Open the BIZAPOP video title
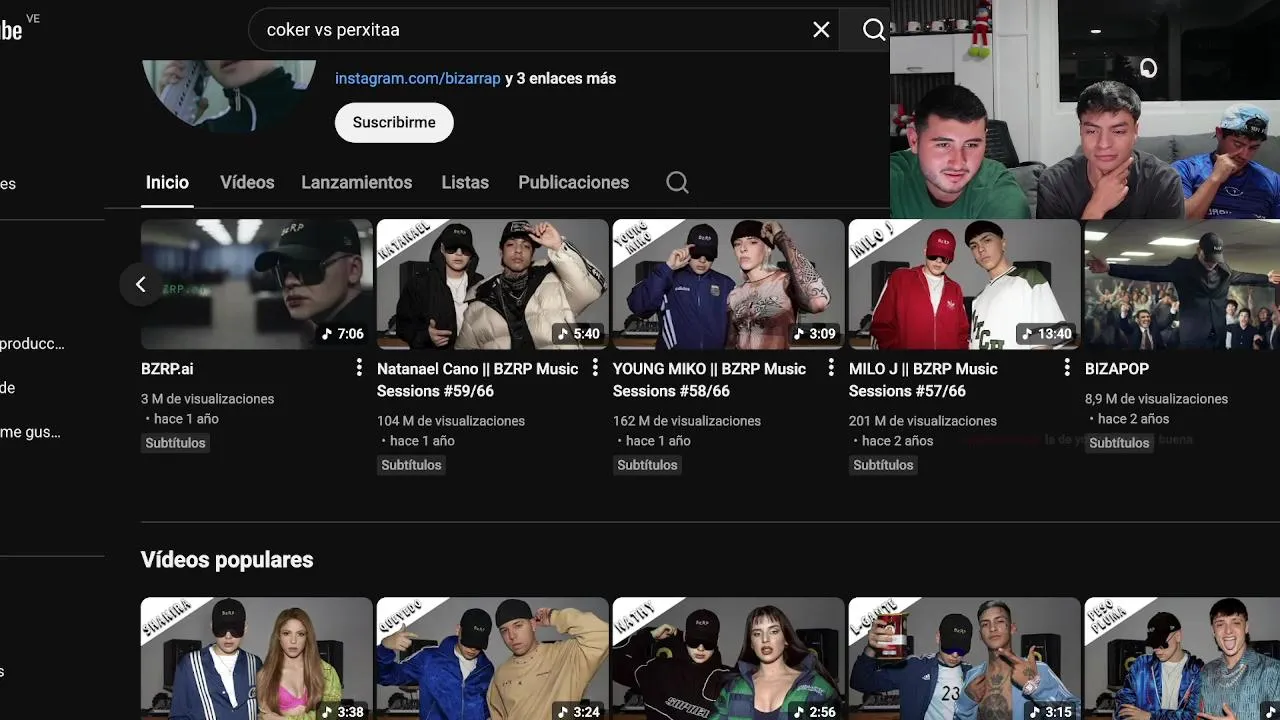The image size is (1280, 720). coord(1117,369)
